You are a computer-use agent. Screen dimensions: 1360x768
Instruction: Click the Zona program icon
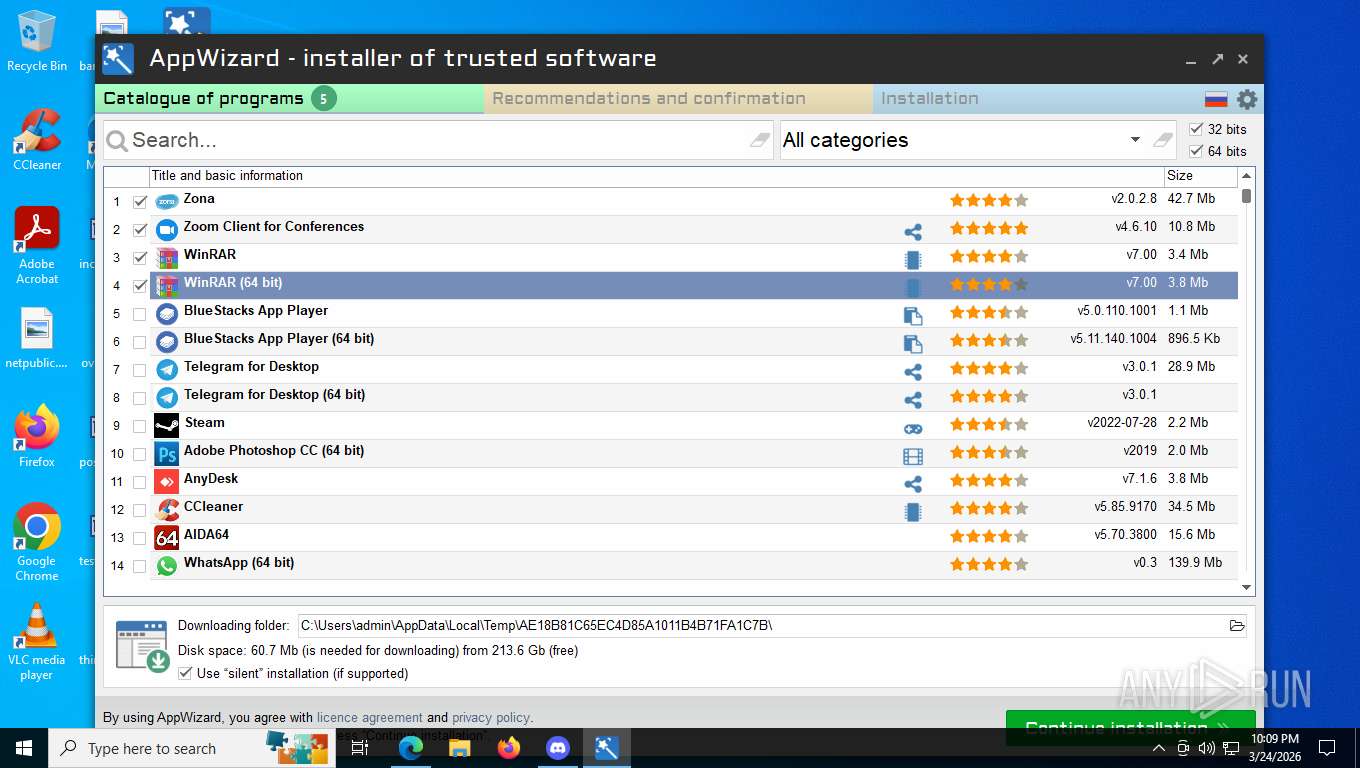pyautogui.click(x=167, y=202)
